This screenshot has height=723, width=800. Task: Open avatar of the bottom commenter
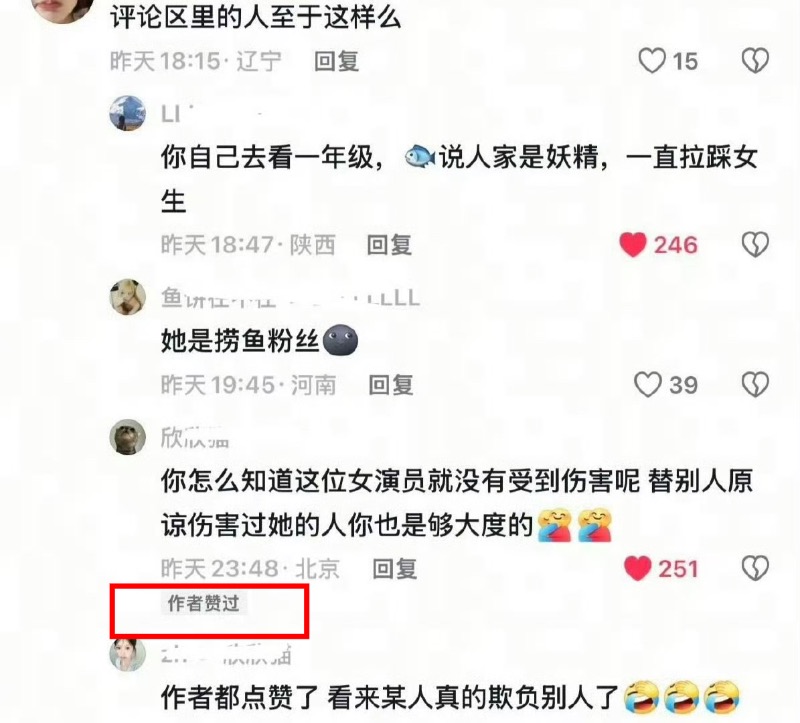pos(128,654)
